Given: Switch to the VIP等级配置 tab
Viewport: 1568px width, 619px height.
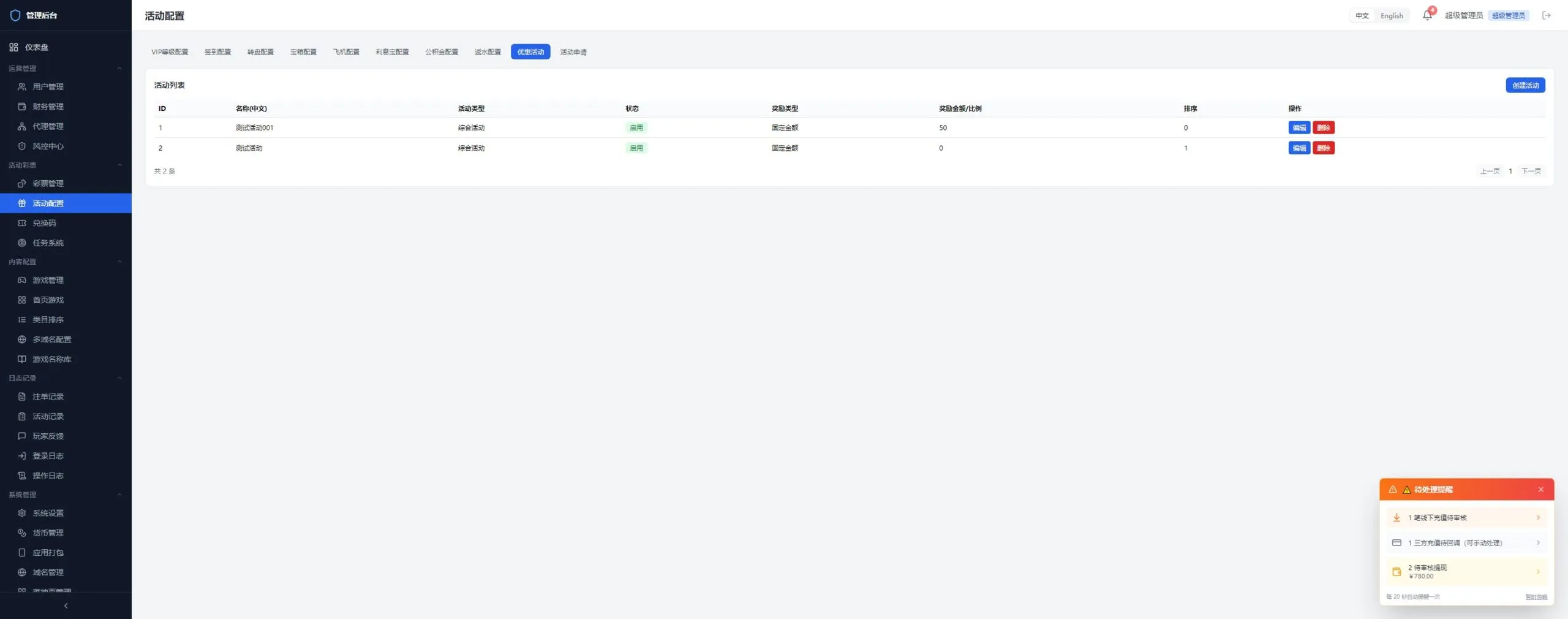Looking at the screenshot, I should 170,52.
